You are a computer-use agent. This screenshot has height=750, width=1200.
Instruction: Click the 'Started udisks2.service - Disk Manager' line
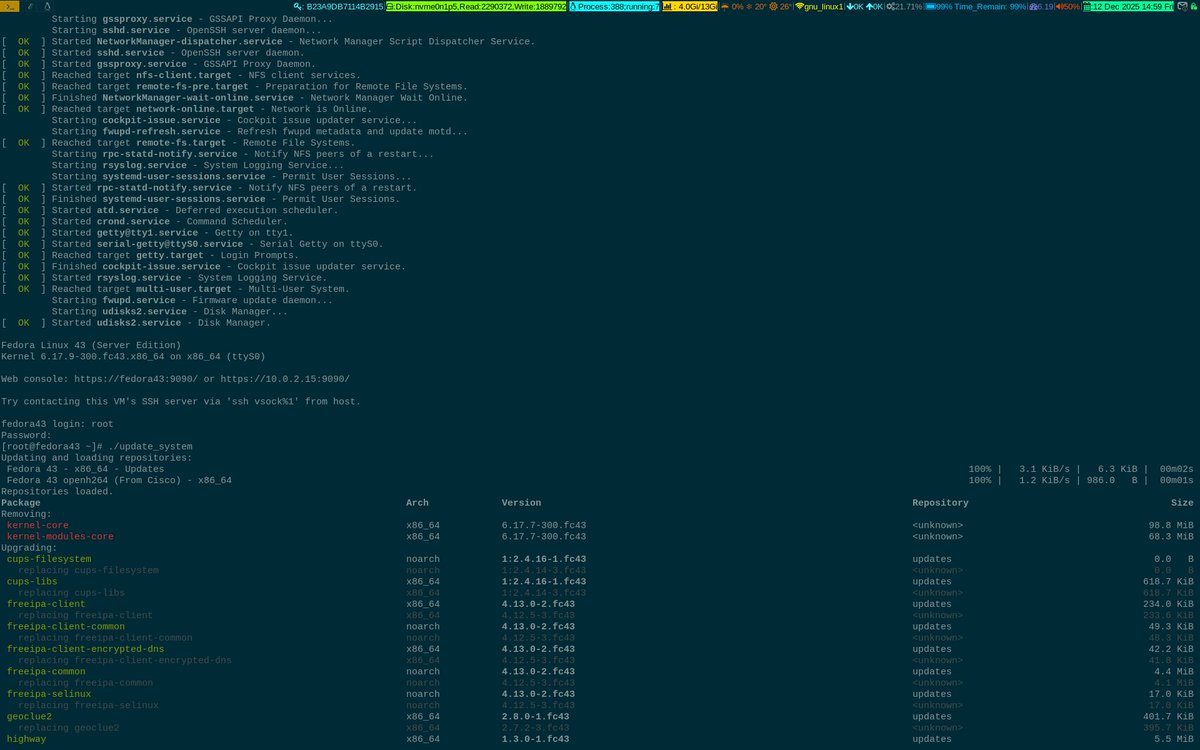tap(136, 323)
